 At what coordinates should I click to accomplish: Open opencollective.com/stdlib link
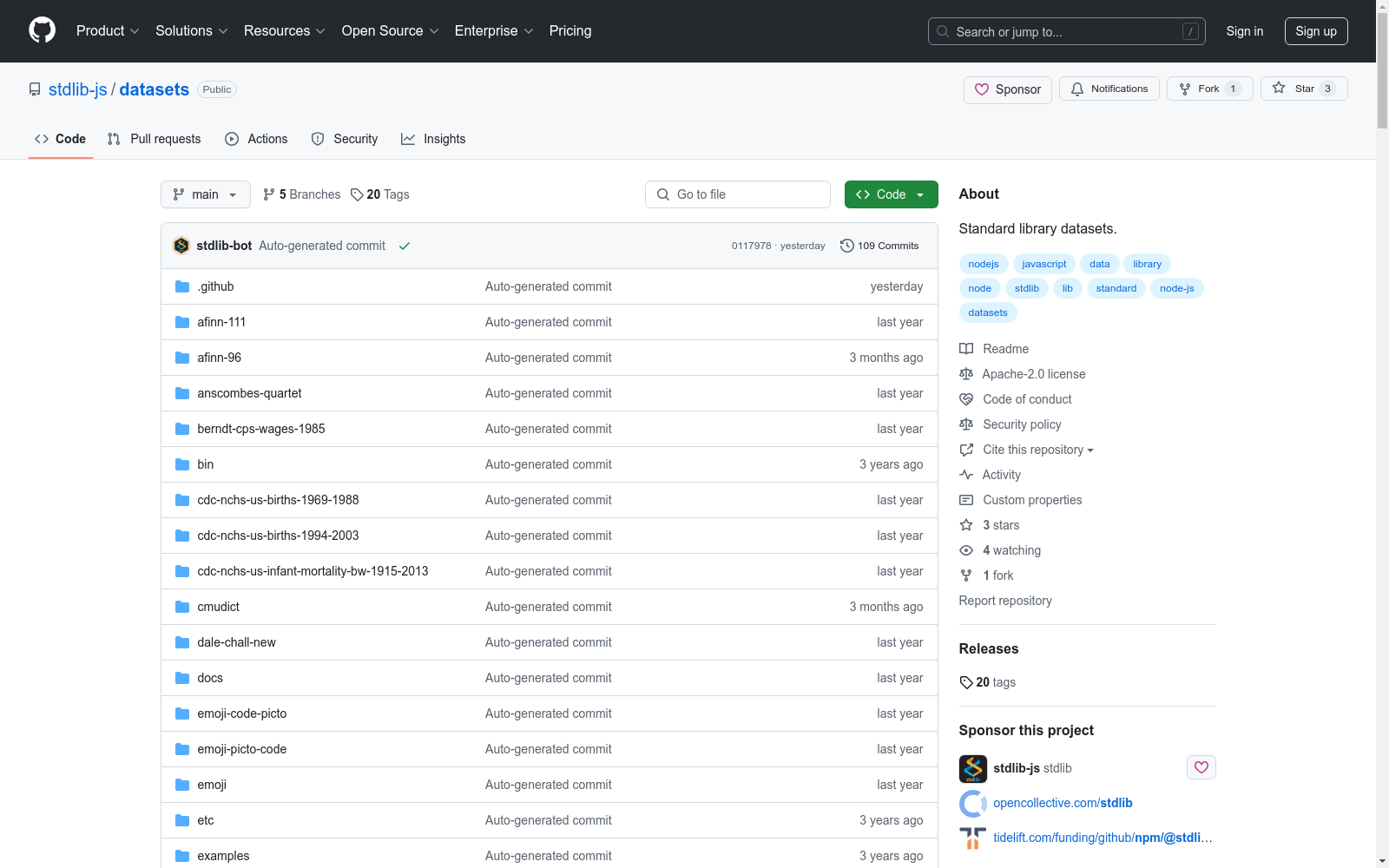1063,803
